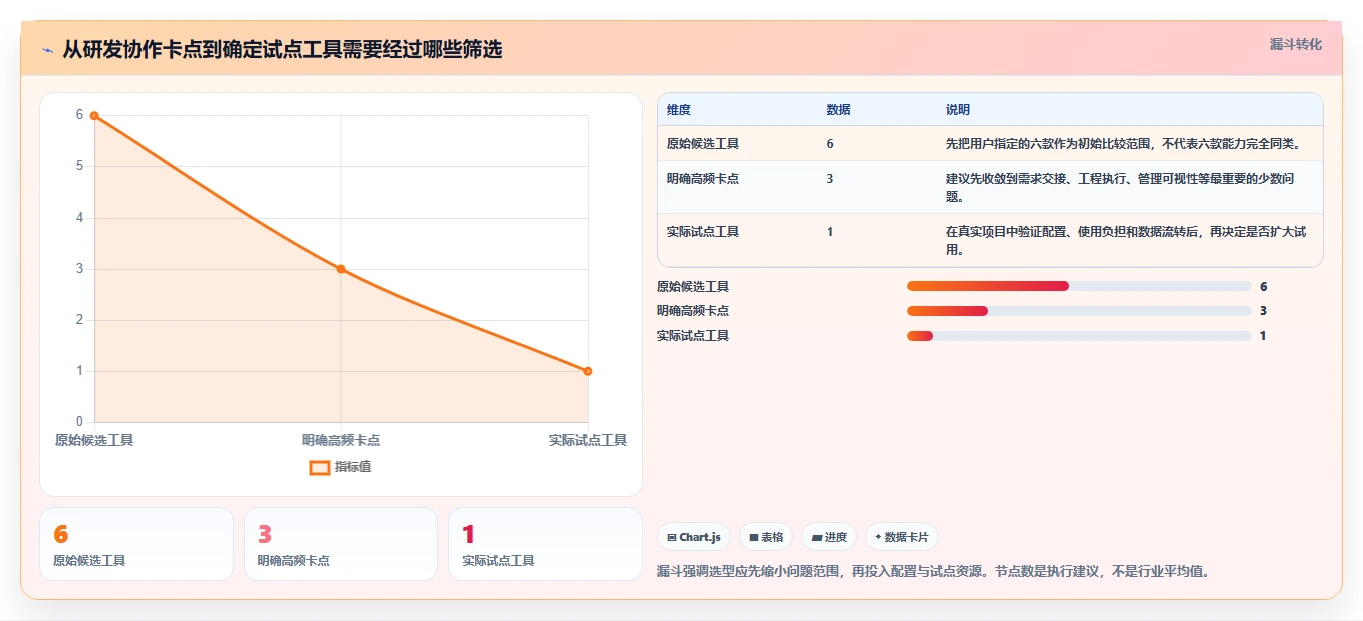Click the 说明 column header

click(x=958, y=110)
